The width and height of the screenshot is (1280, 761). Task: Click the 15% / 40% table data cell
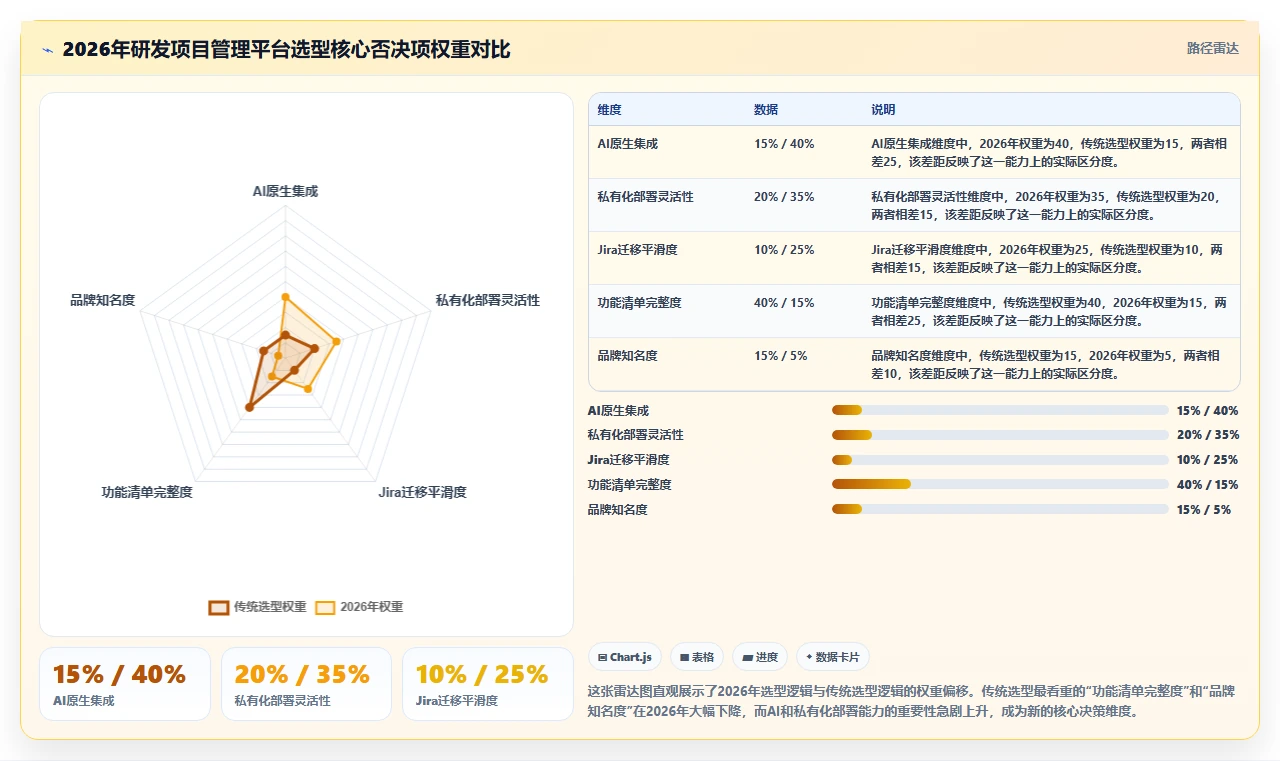point(784,144)
